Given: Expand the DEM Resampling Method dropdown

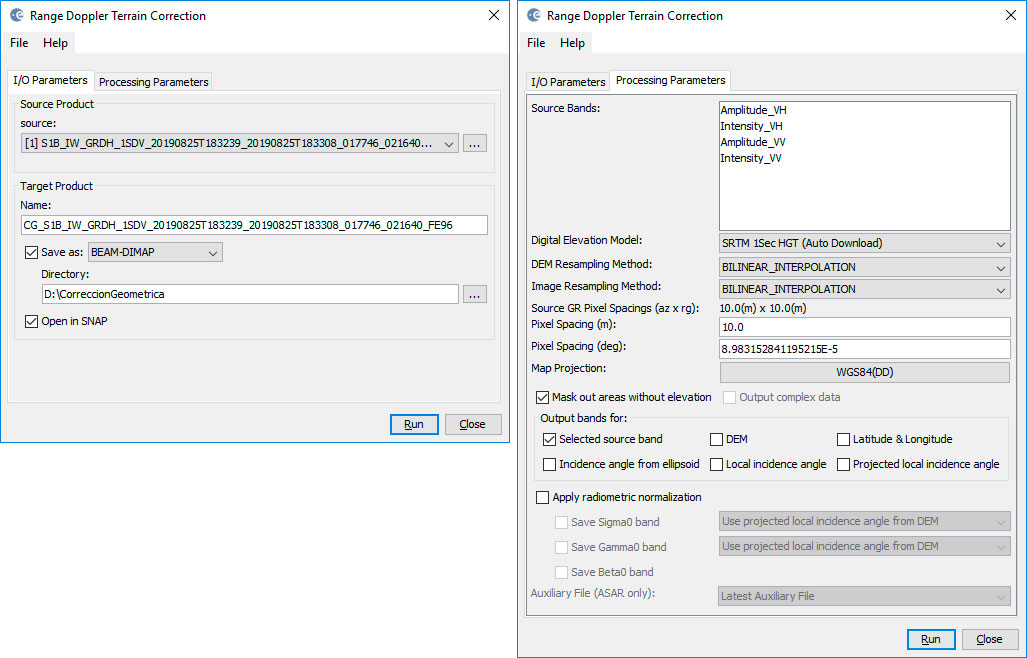Looking at the screenshot, I should tap(1001, 268).
